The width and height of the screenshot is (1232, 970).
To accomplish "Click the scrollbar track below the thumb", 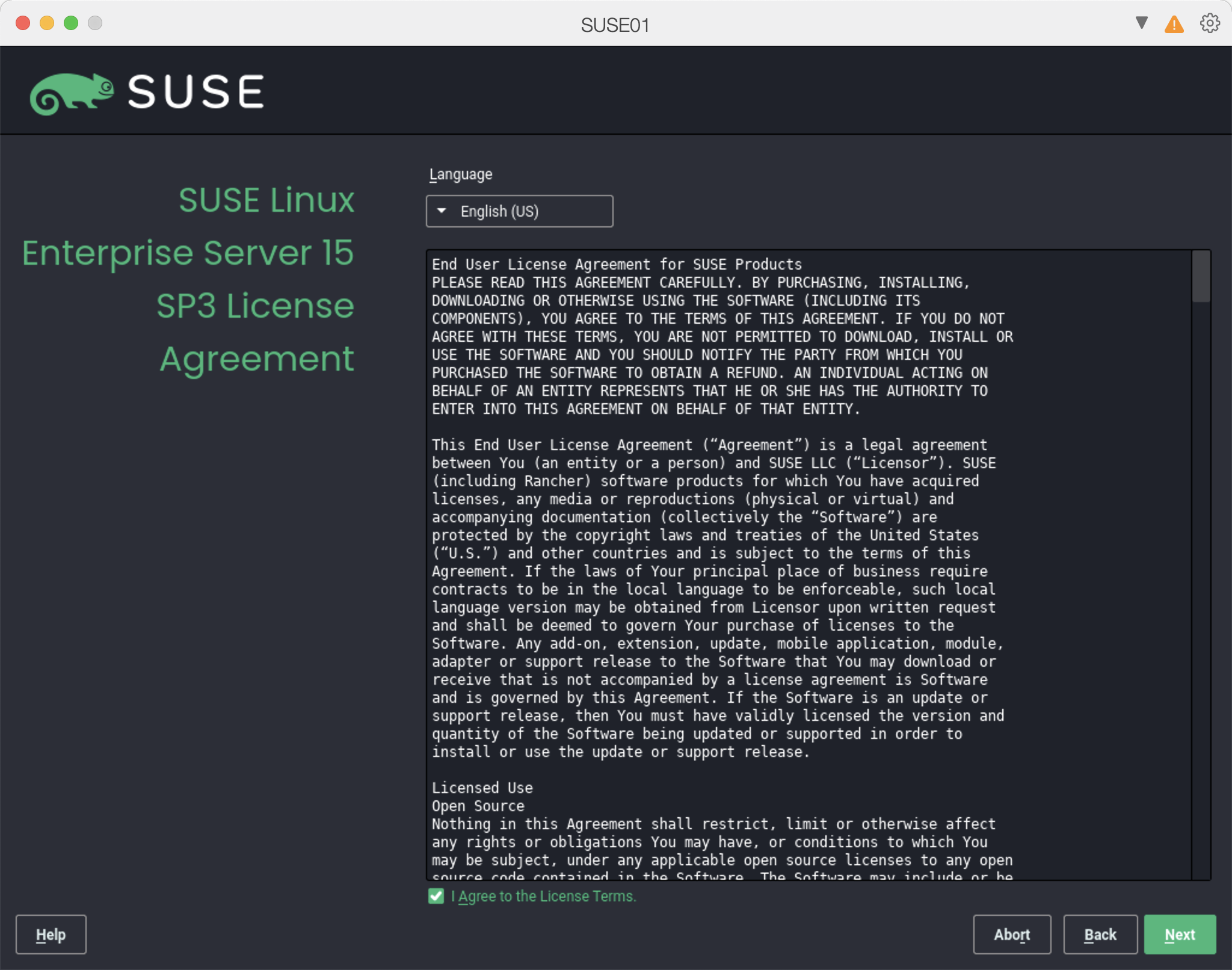I will [1201, 590].
